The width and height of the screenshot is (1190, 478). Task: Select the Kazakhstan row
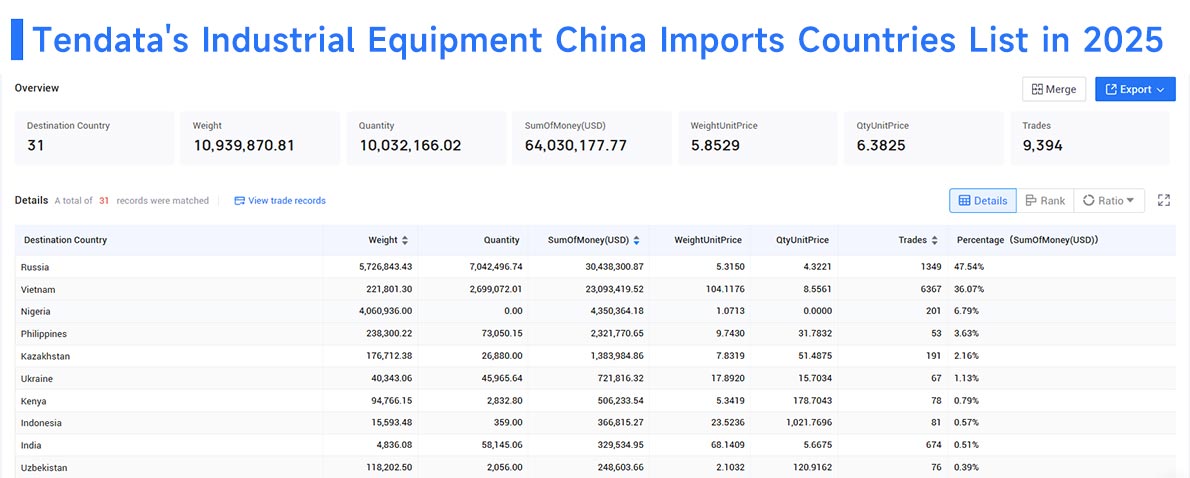pyautogui.click(x=595, y=356)
